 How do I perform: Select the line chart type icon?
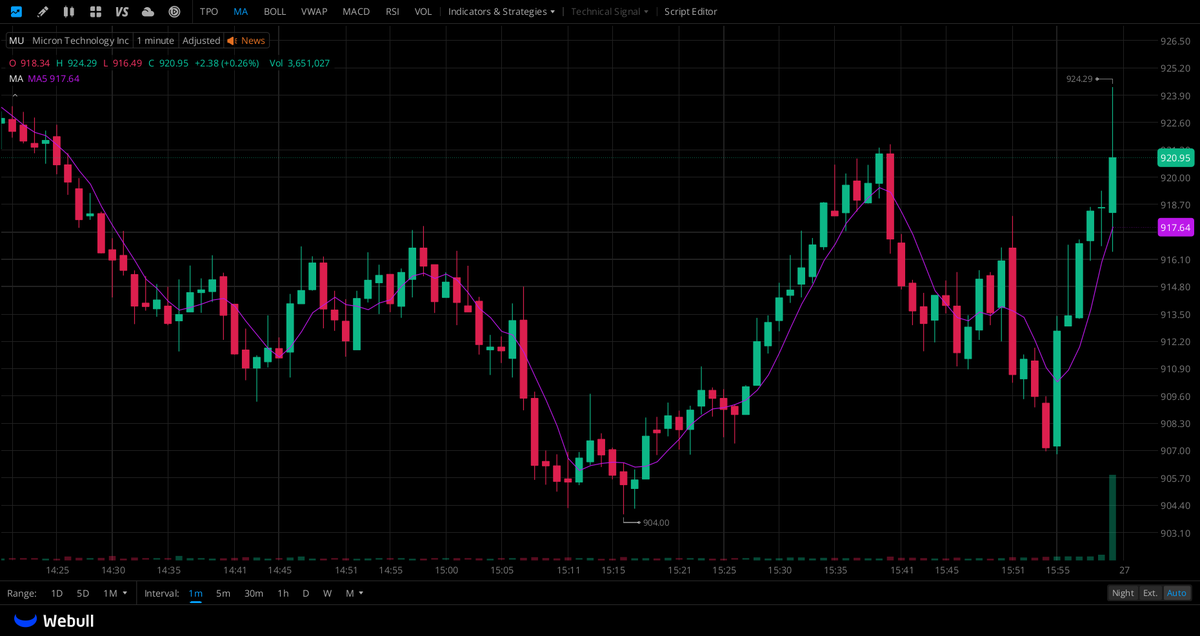click(16, 11)
